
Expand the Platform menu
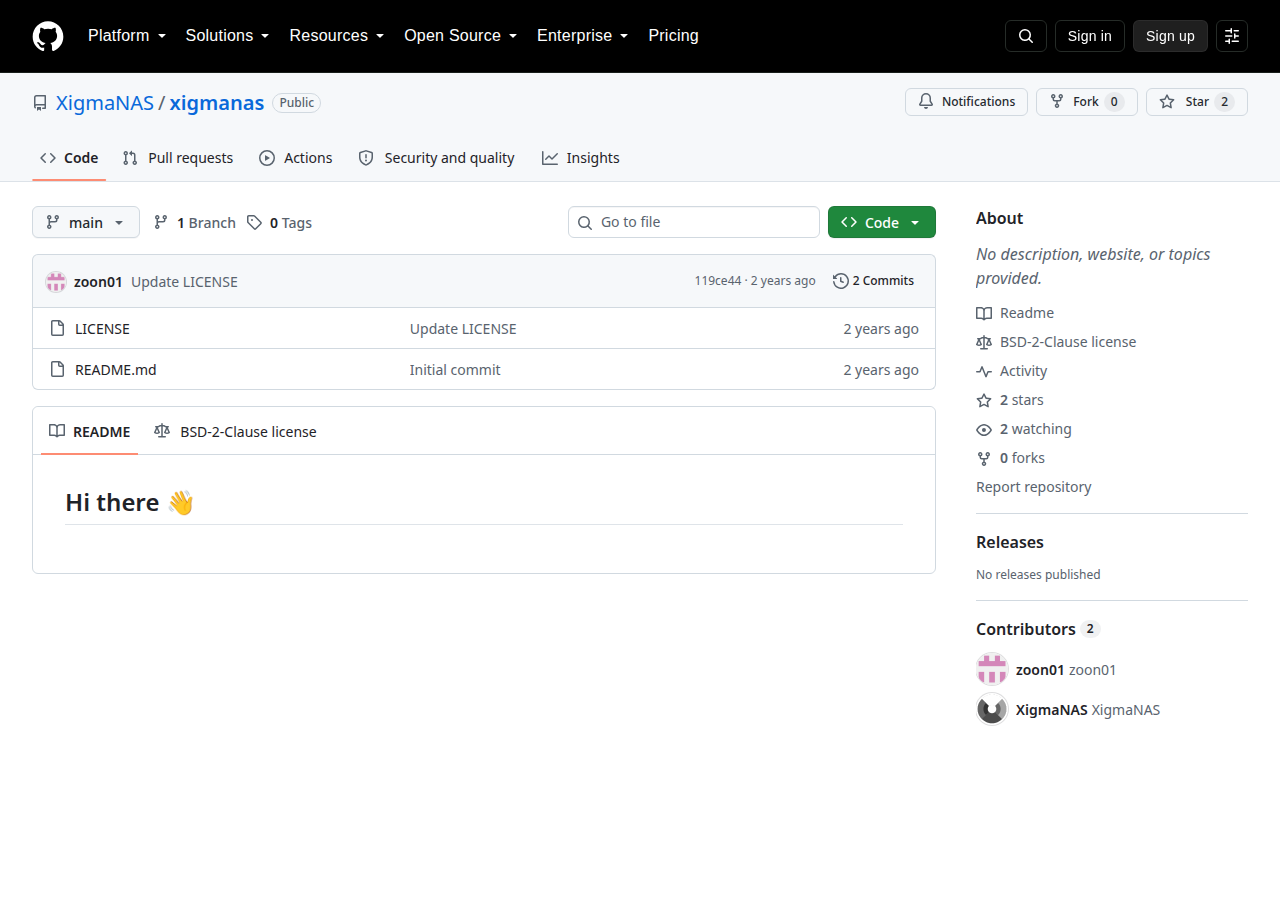tap(127, 36)
